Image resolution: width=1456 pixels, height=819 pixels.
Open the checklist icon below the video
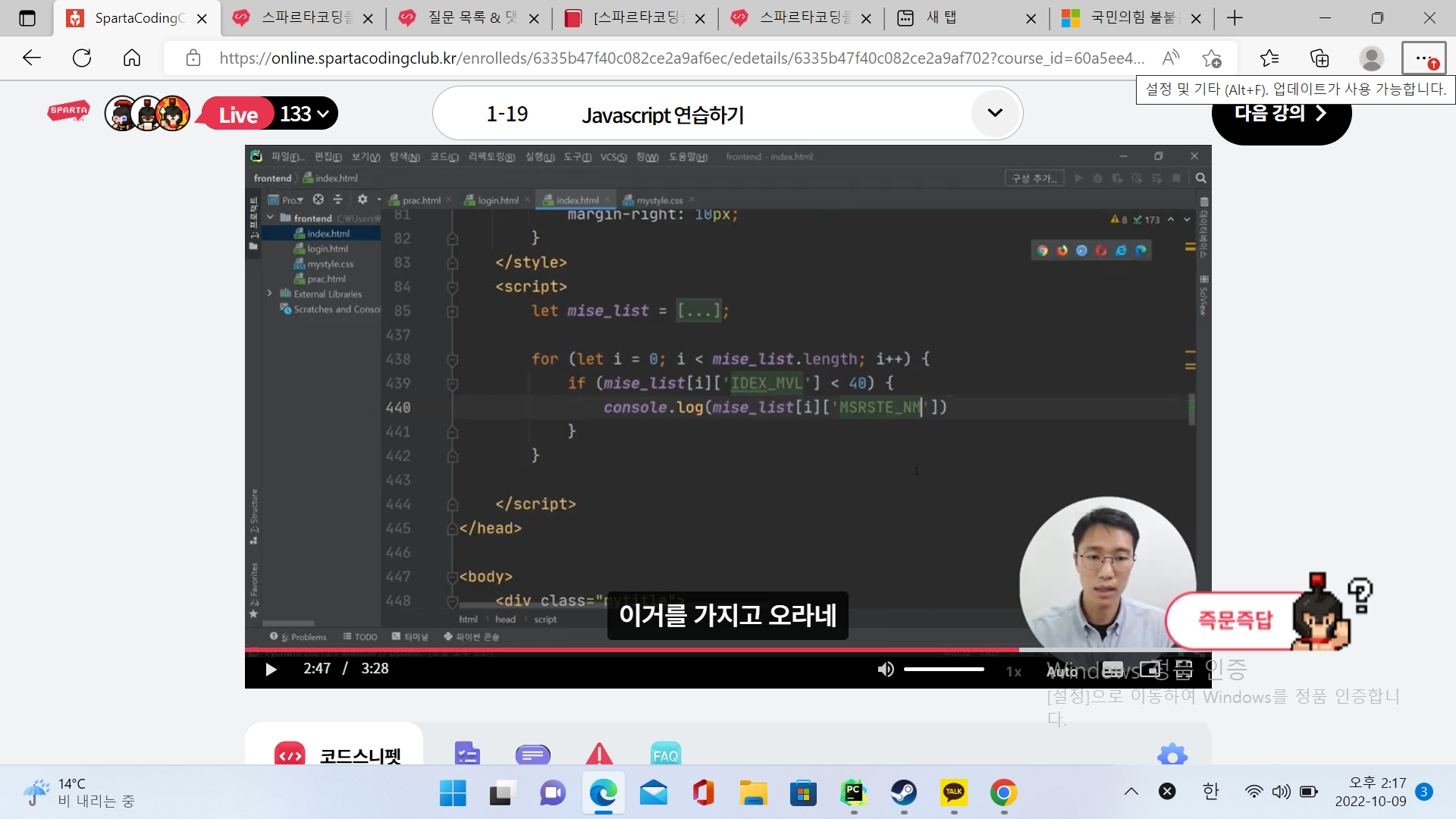coord(467,754)
